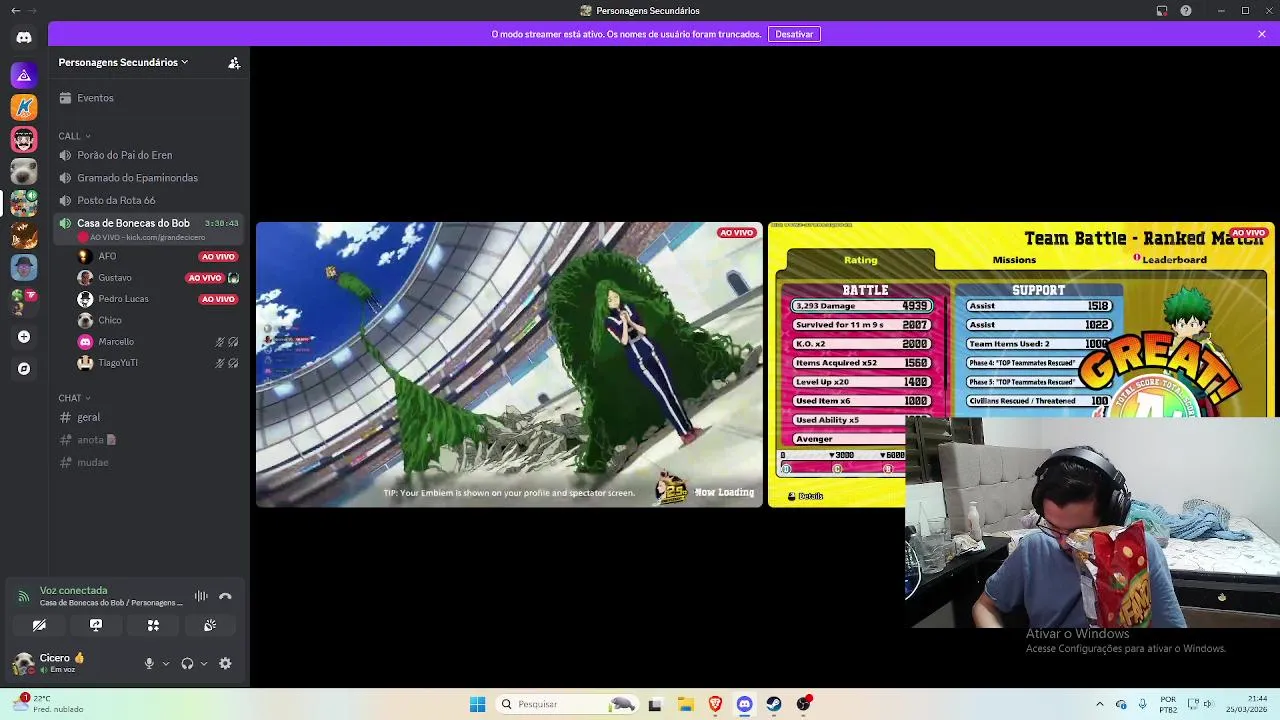Screen dimensions: 1280x720
Task: Expand microphone input options arrow
Action: [x=166, y=663]
